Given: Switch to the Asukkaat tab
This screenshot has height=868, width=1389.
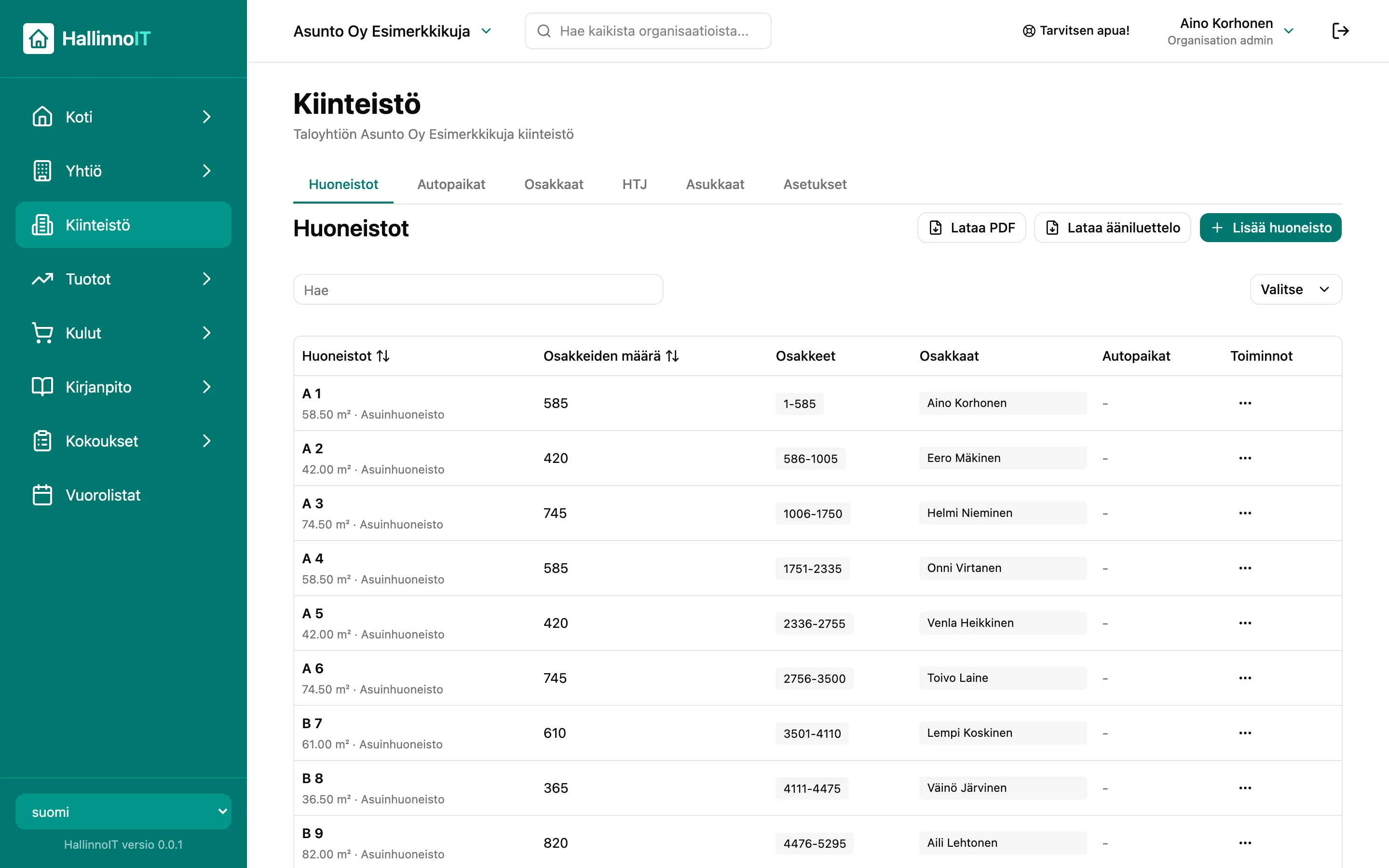Looking at the screenshot, I should [715, 184].
